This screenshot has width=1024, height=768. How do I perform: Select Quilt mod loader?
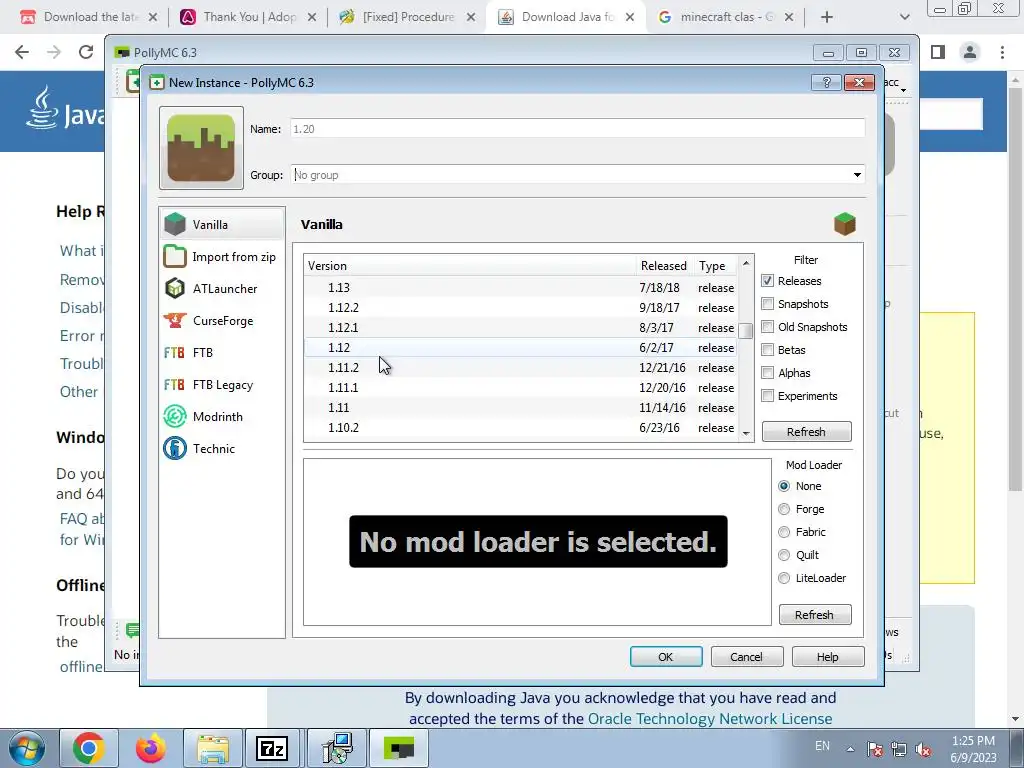[784, 555]
